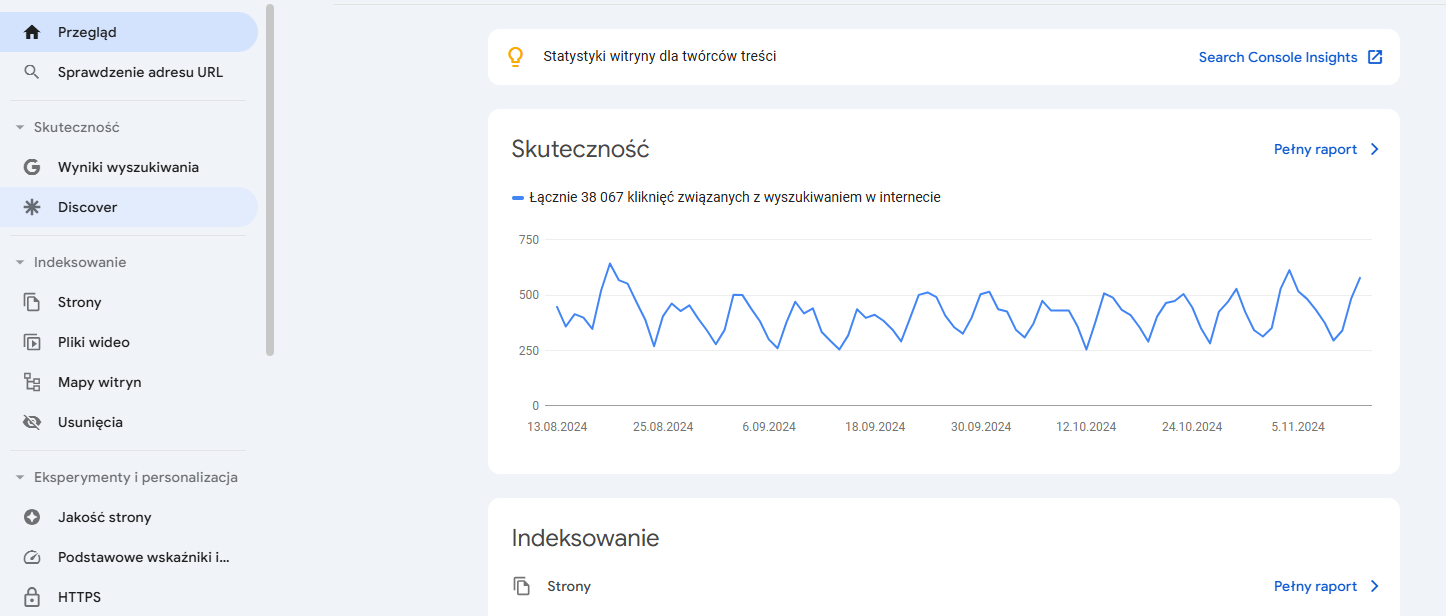
Task: Collapse the Indeksowanie sidebar section
Action: [x=22, y=262]
